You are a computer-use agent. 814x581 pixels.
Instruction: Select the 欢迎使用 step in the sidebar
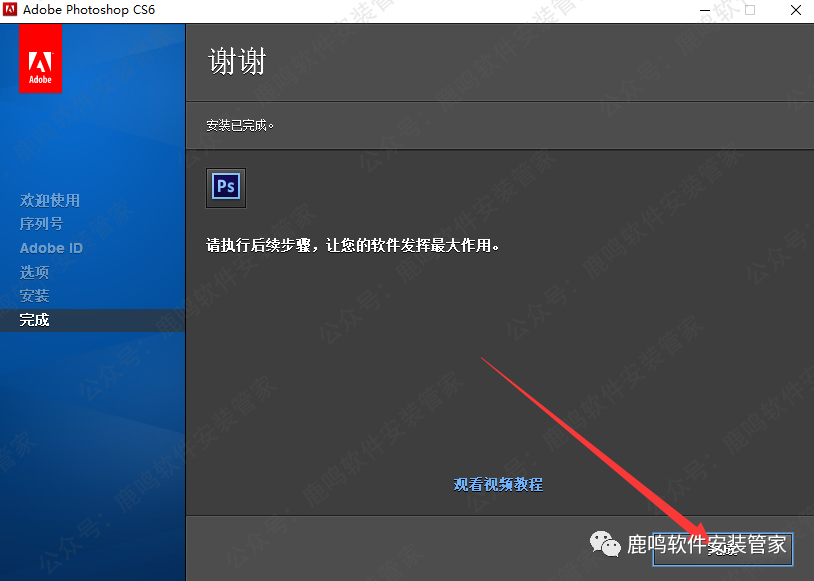(50, 200)
